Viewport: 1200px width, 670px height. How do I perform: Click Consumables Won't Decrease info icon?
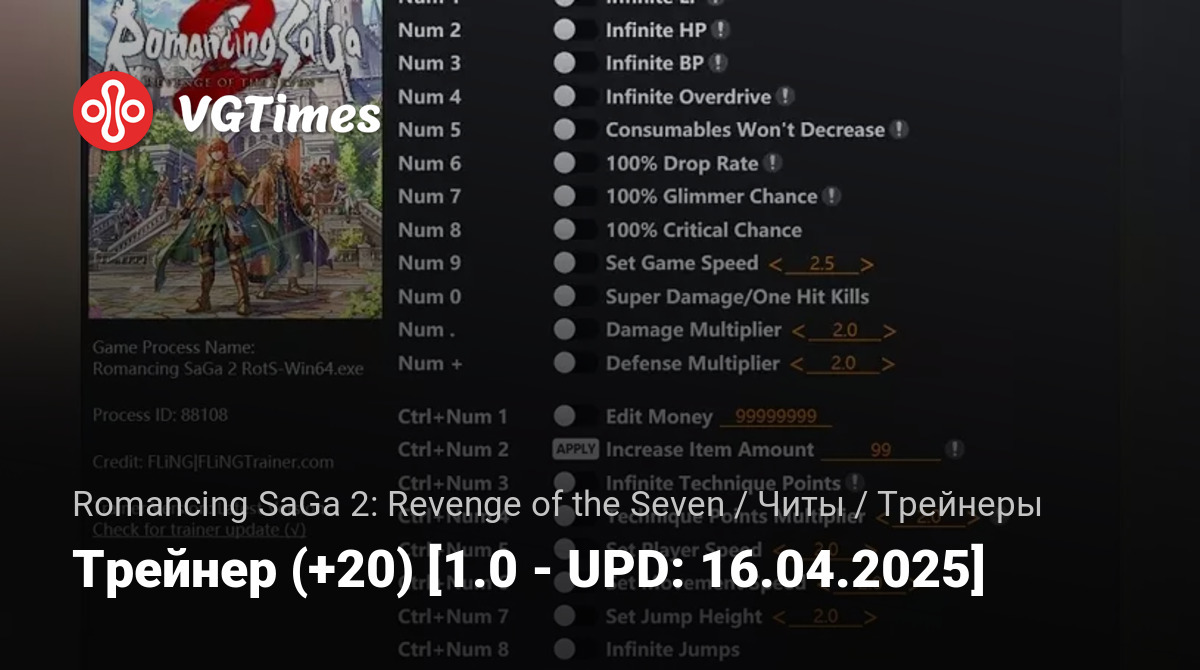(x=900, y=130)
